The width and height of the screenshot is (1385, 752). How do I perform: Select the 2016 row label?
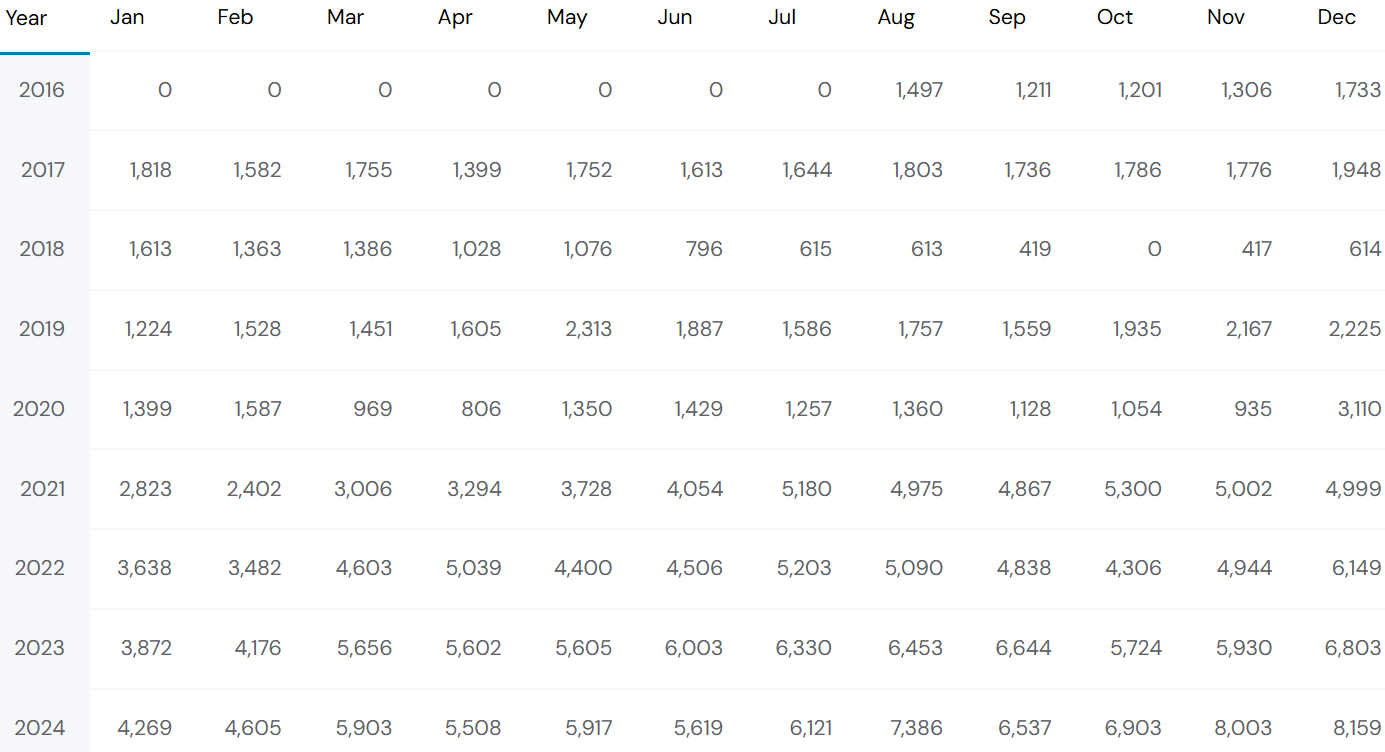42,90
